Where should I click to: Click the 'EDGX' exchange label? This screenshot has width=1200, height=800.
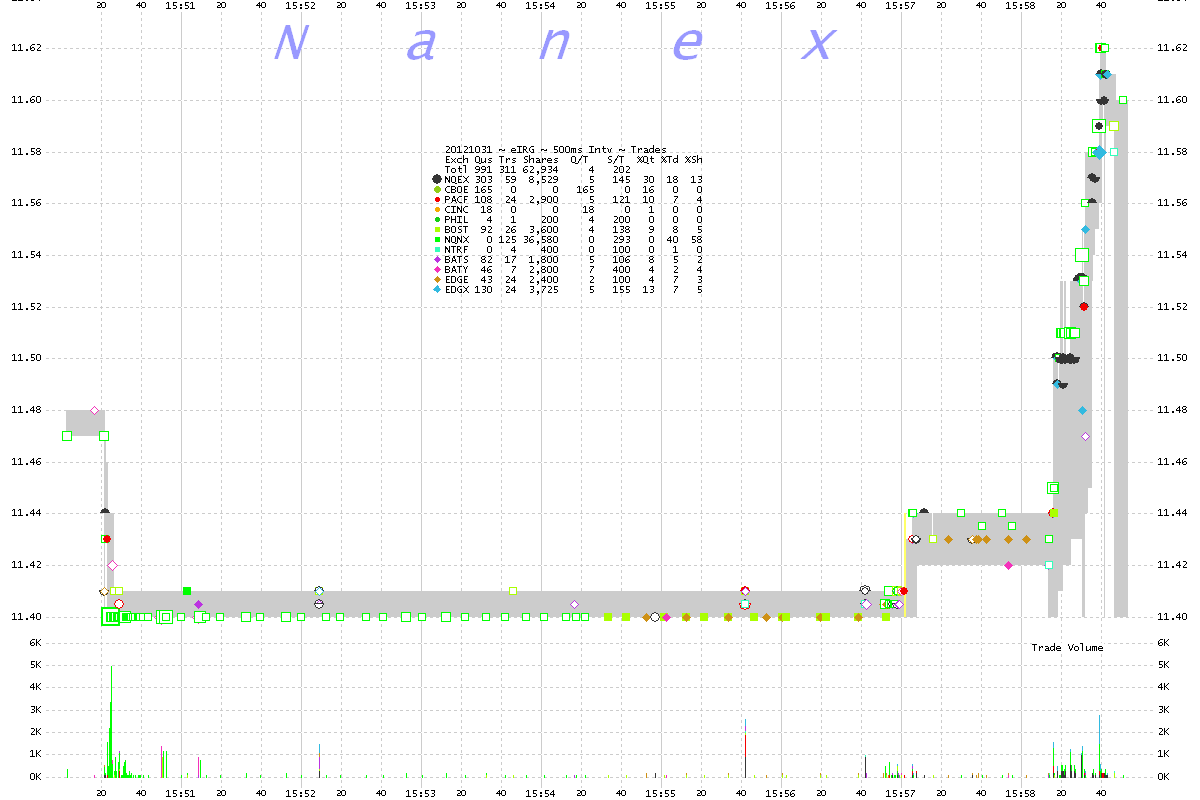pyautogui.click(x=457, y=289)
